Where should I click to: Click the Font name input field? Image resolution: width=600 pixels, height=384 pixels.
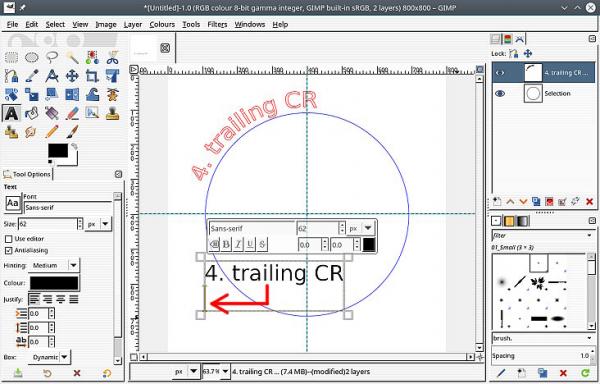[68, 208]
